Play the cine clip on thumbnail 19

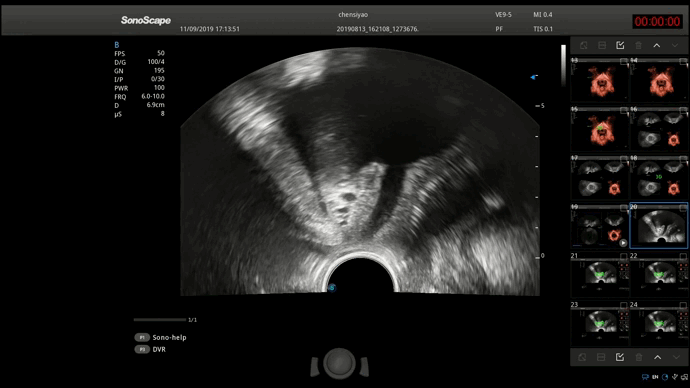623,242
